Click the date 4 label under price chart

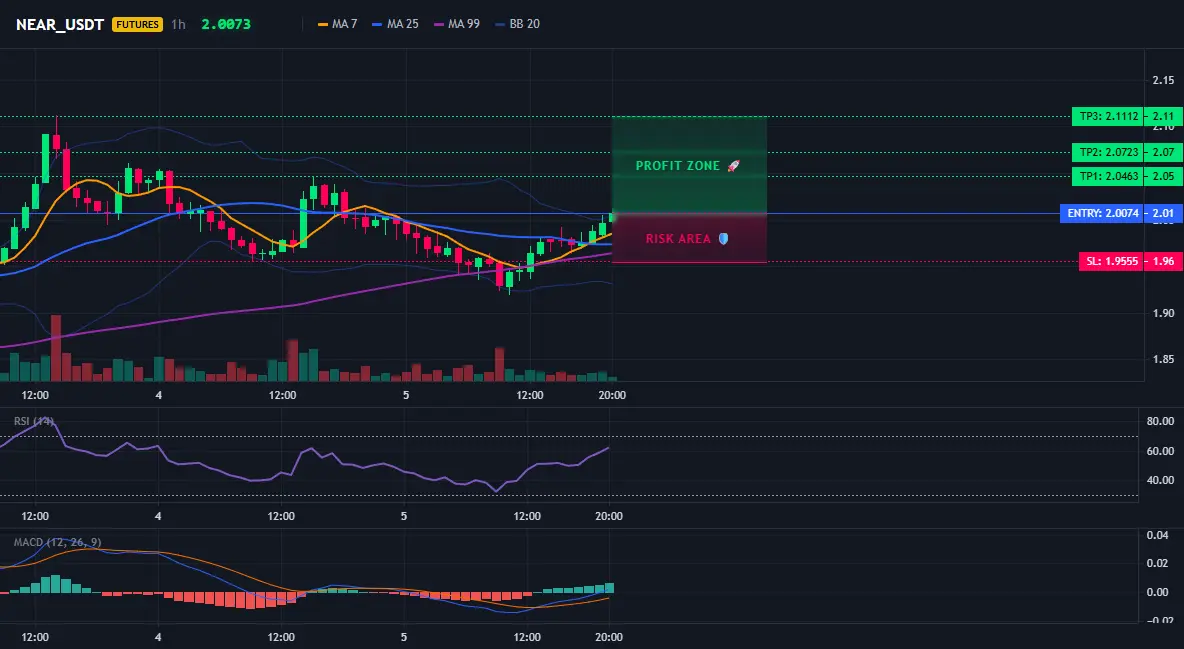pyautogui.click(x=159, y=395)
